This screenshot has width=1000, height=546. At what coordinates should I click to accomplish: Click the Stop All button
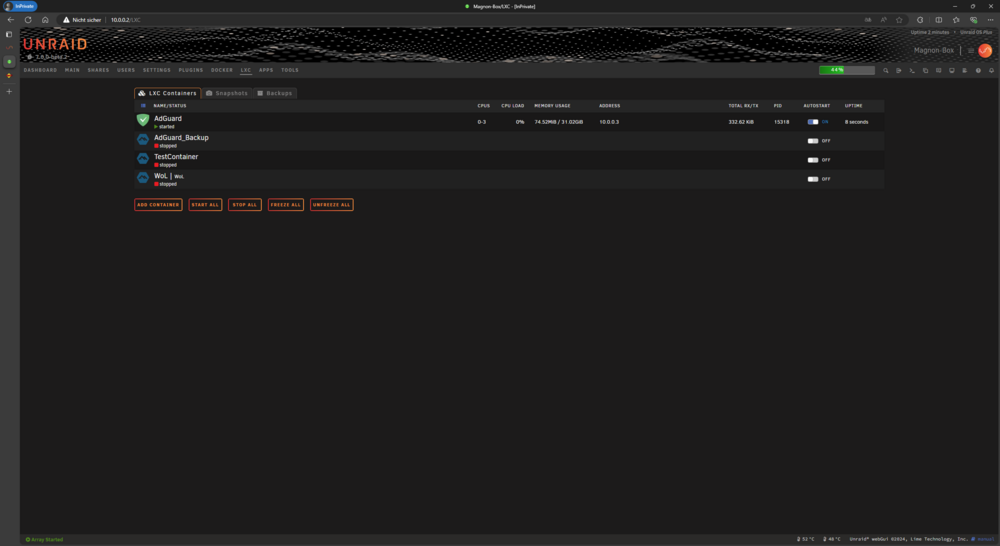click(x=245, y=205)
